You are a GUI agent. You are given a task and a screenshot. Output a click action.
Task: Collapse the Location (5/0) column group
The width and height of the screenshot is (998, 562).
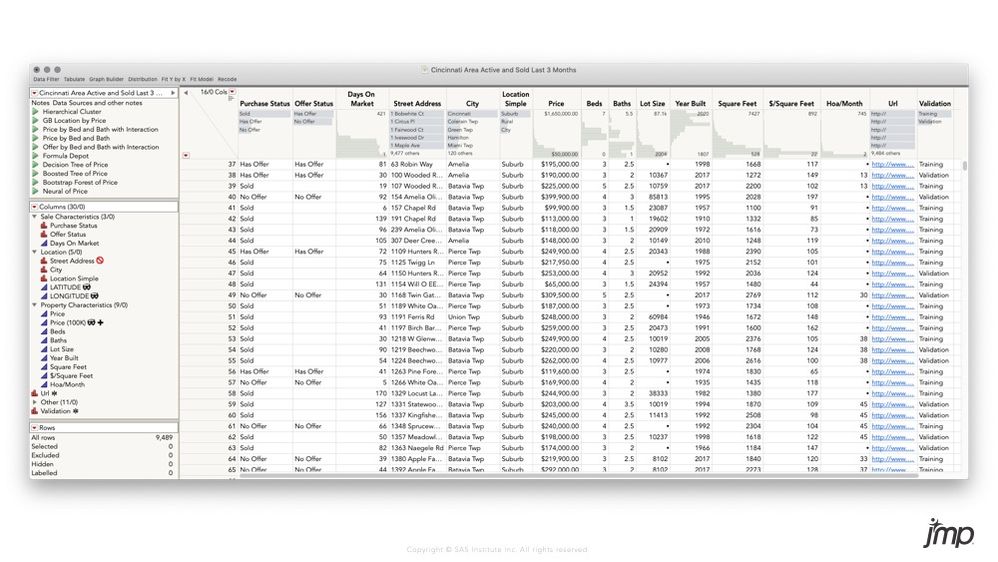click(34, 252)
